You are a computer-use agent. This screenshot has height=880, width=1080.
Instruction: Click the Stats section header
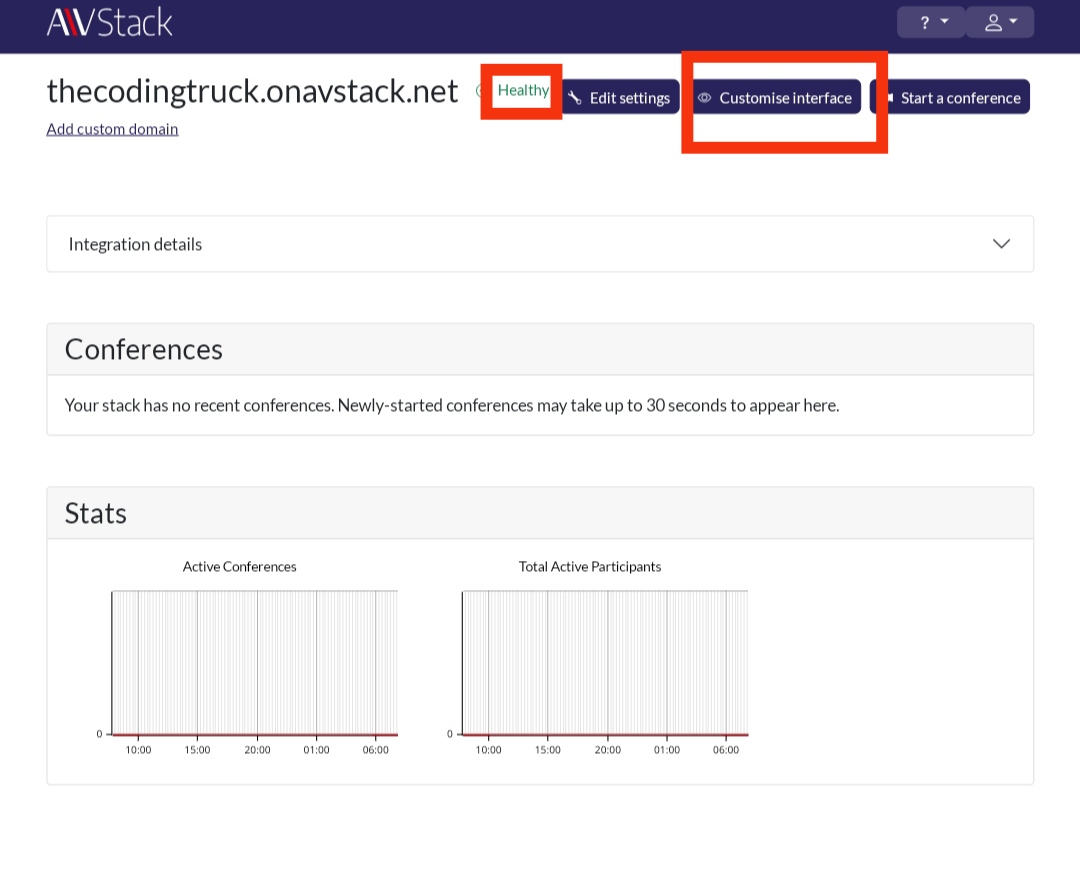click(96, 513)
